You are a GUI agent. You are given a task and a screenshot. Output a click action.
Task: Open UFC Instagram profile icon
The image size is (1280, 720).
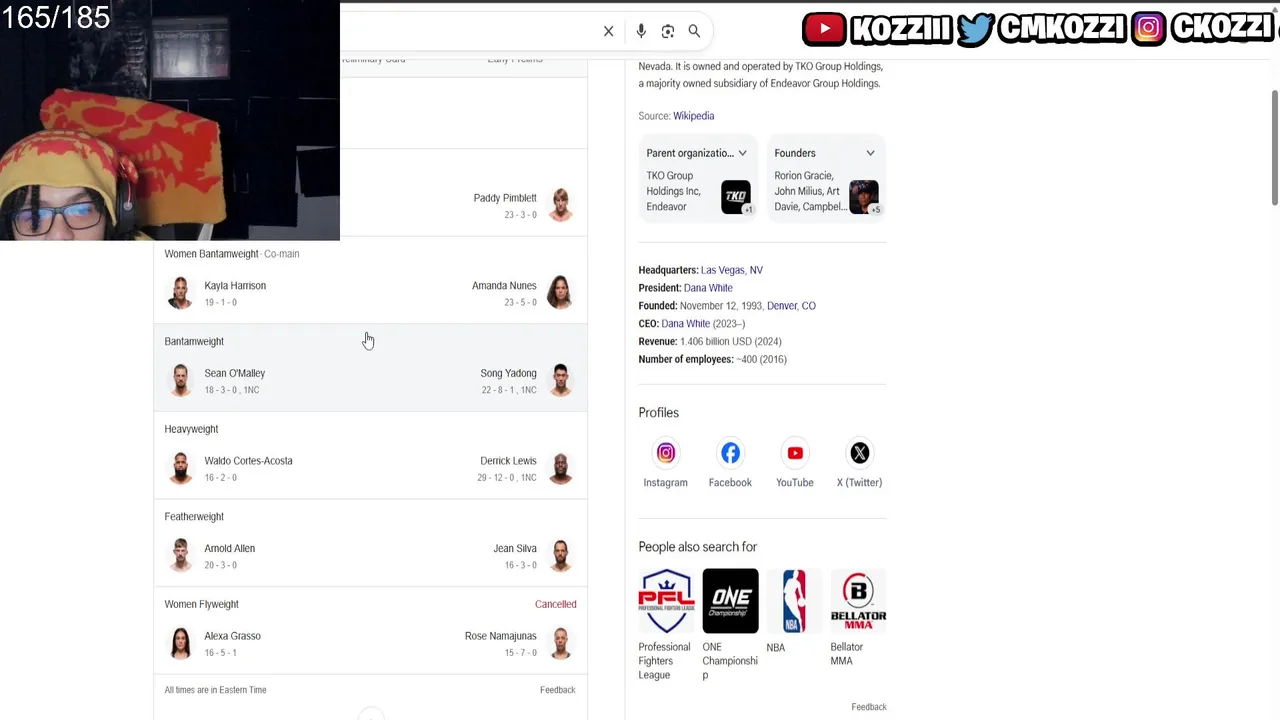tap(666, 453)
